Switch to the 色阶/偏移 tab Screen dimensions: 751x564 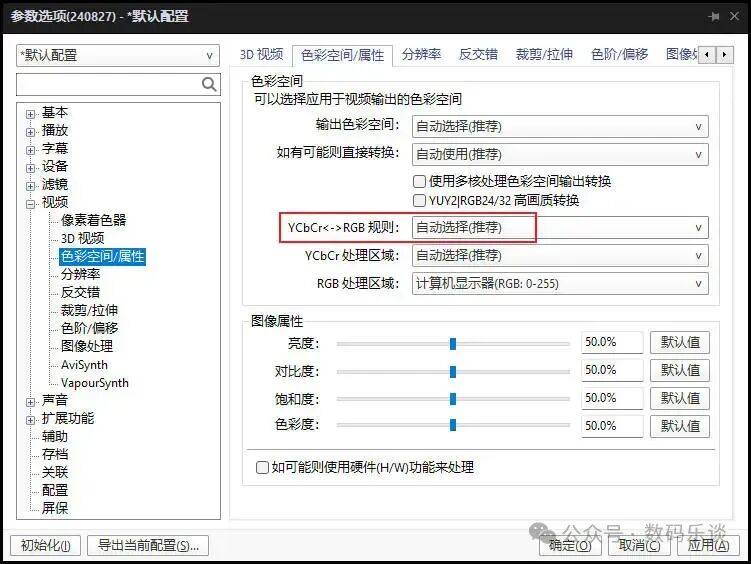click(x=620, y=55)
